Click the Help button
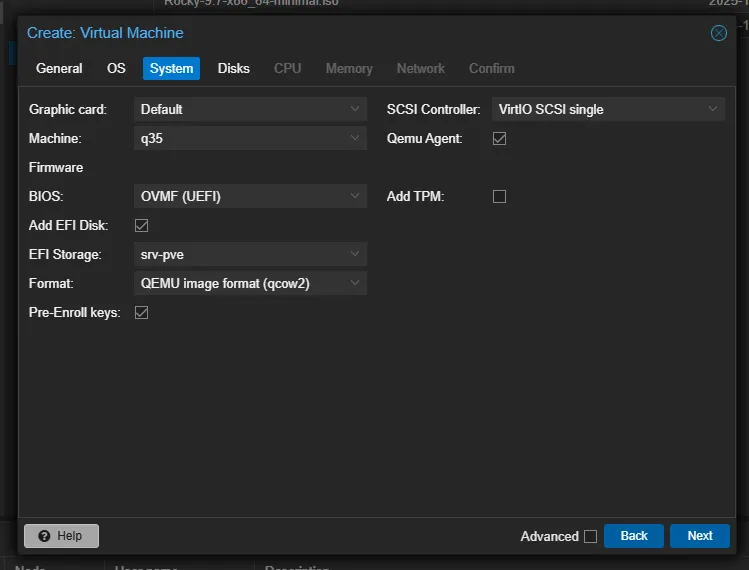 pyautogui.click(x=61, y=536)
